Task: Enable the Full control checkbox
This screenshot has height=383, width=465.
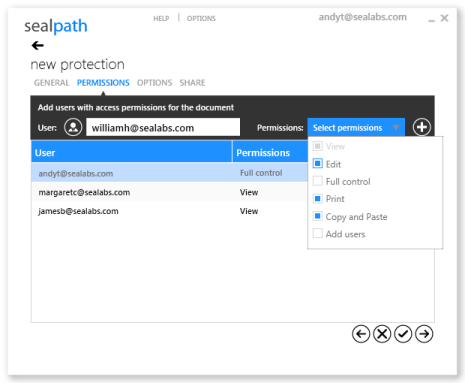Action: [318, 181]
